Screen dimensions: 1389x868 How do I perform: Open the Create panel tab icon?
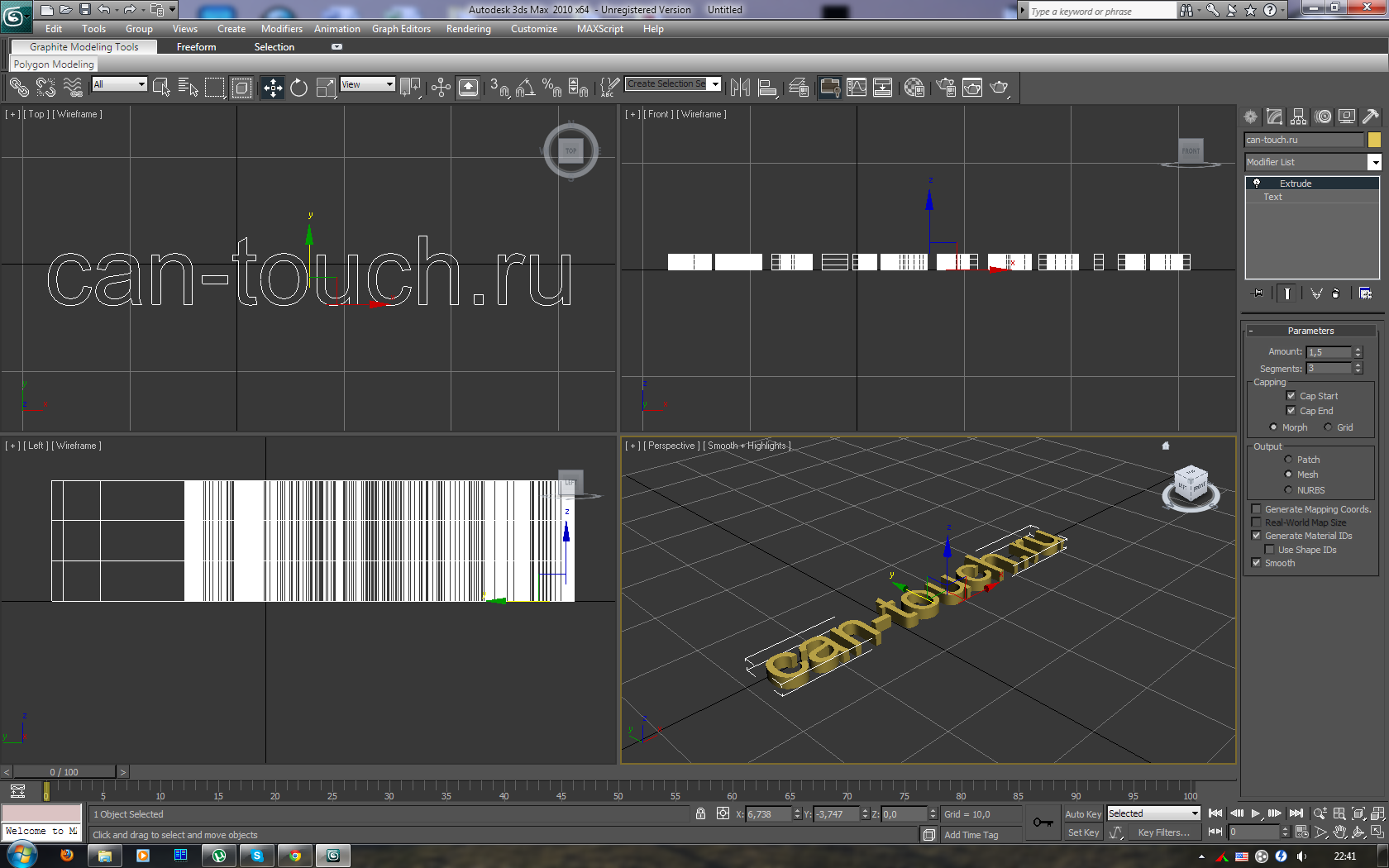click(1251, 117)
